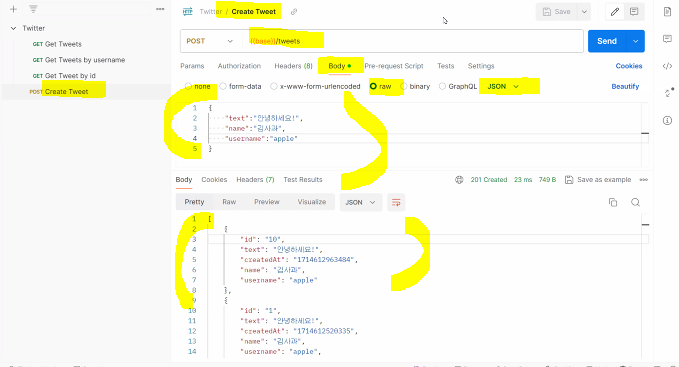Open the Pre-request Script tab
679x367 pixels.
click(x=394, y=66)
